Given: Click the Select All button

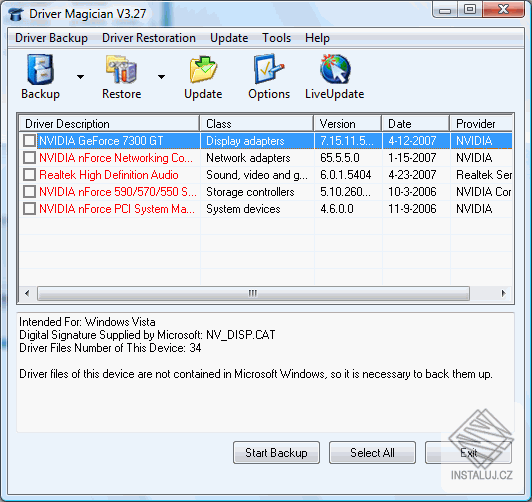Looking at the screenshot, I should tap(372, 452).
